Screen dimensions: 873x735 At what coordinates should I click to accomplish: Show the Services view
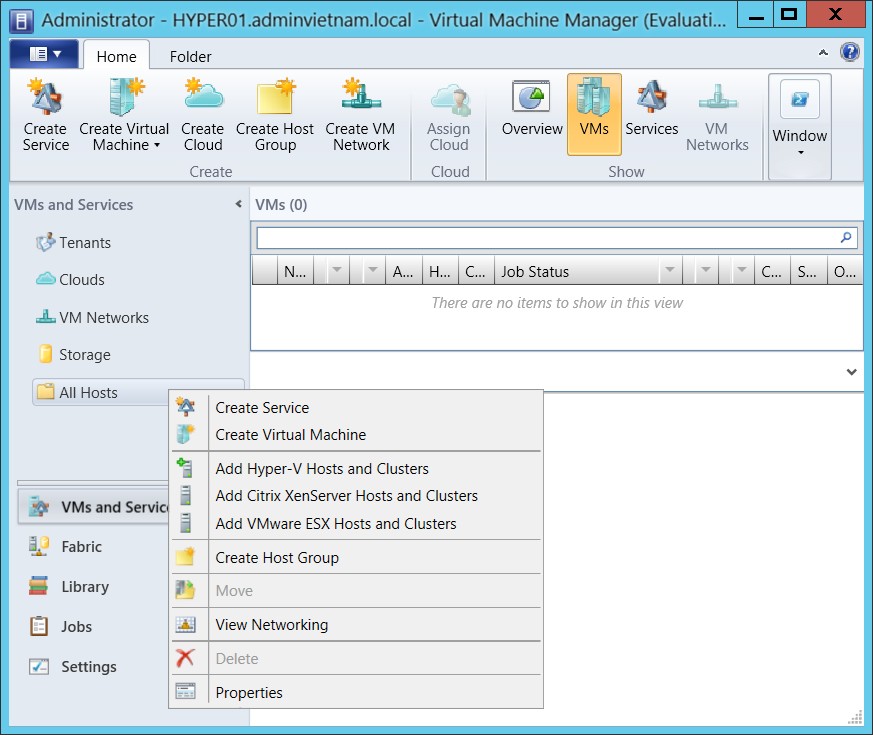651,115
